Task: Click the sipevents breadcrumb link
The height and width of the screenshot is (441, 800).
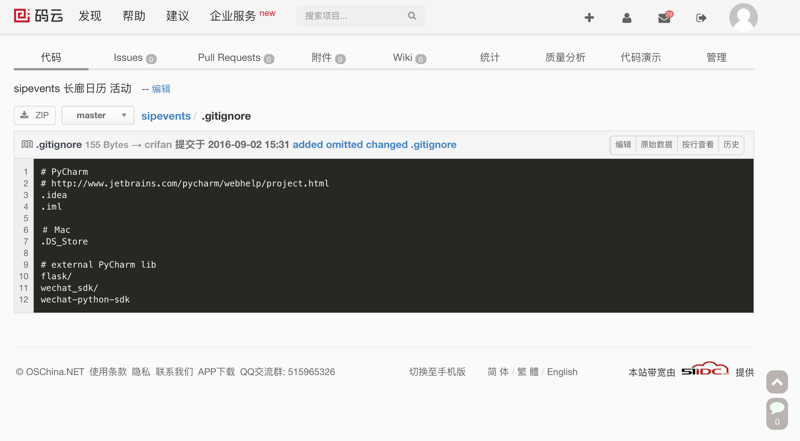Action: click(x=166, y=116)
